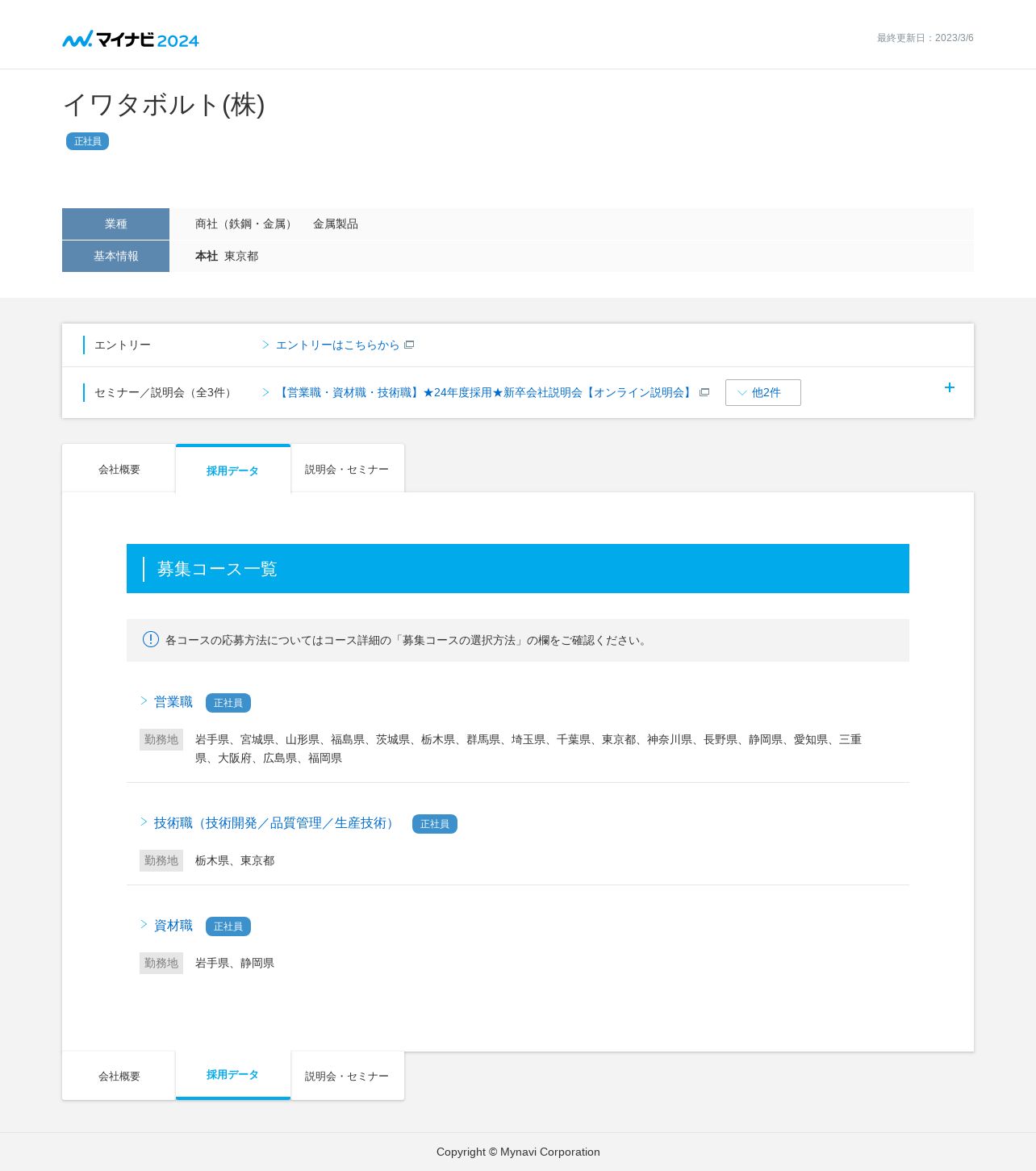Open the 営業職 course link
The width and height of the screenshot is (1036, 1171).
[x=173, y=702]
